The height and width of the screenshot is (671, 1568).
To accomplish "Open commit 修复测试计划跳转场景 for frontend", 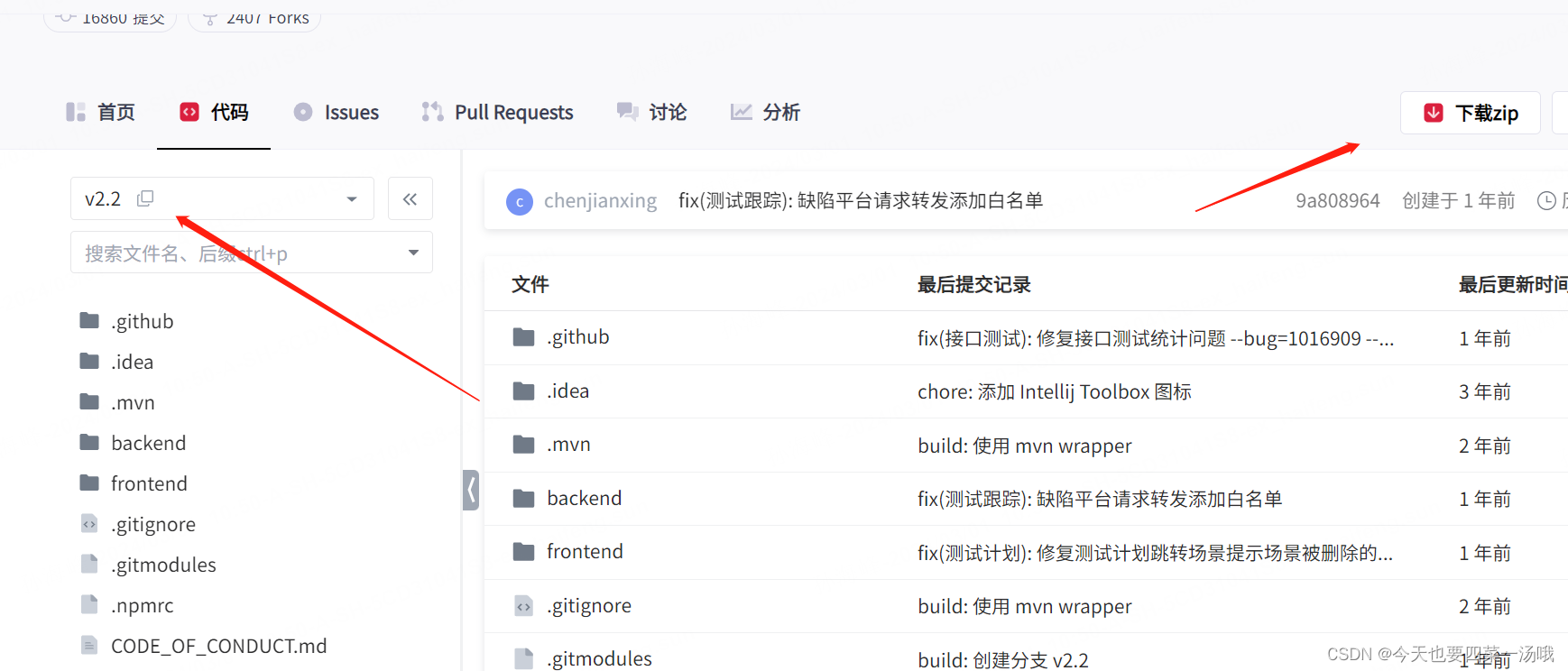I will 1156,553.
